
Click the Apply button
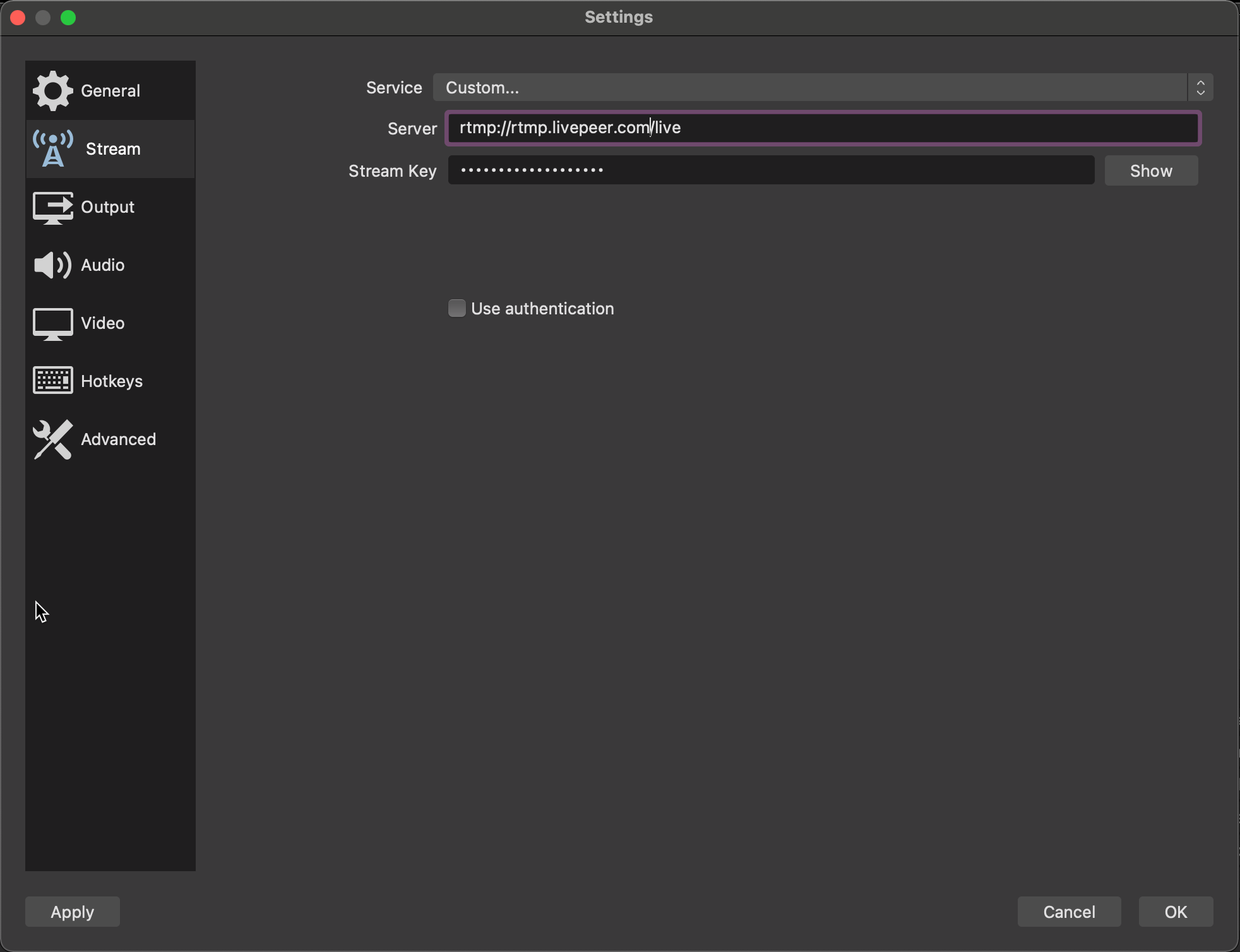pos(73,912)
